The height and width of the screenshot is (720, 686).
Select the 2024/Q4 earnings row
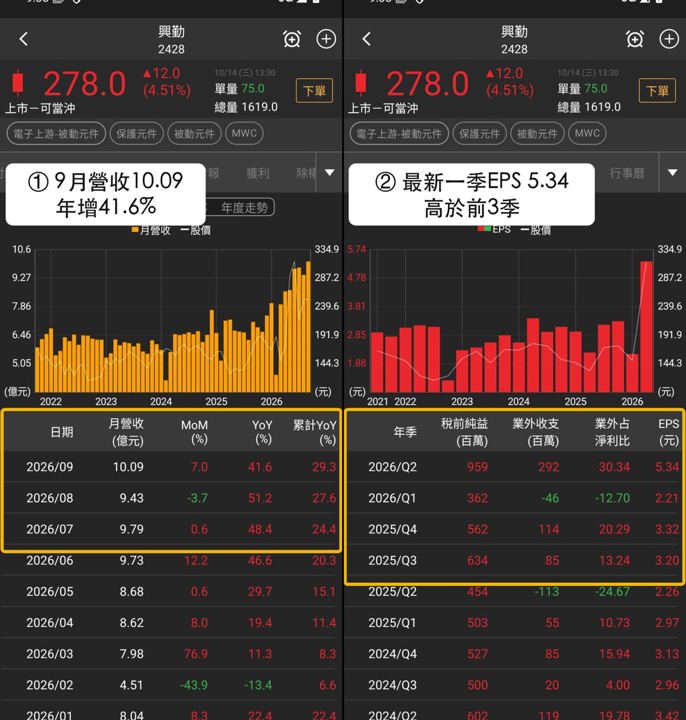click(x=514, y=654)
